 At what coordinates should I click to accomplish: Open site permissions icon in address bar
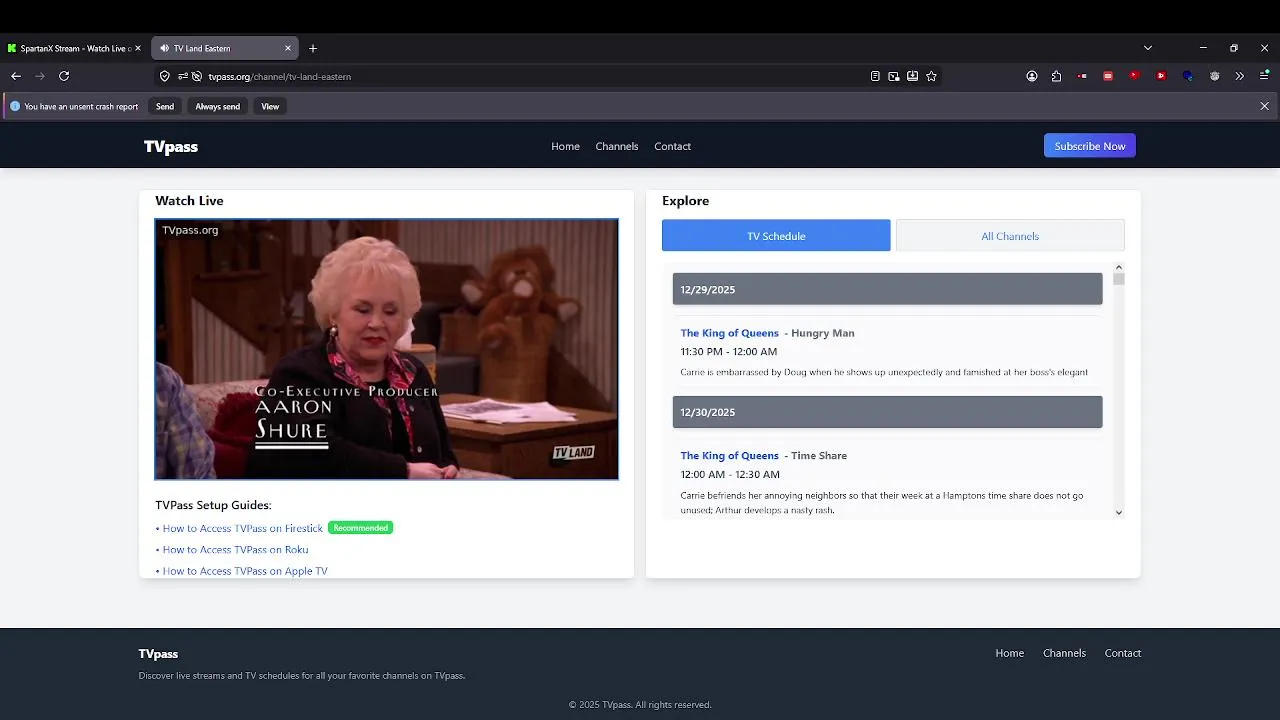point(183,76)
